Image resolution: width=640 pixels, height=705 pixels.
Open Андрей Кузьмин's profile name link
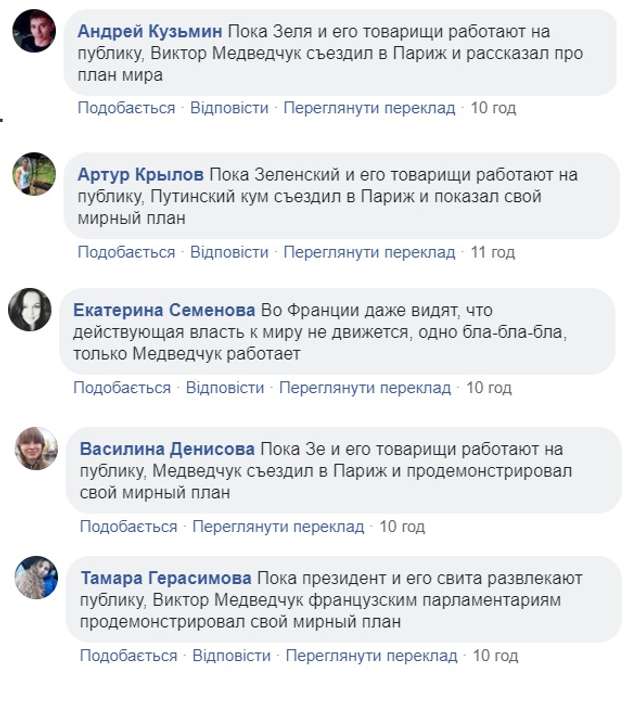[x=151, y=31]
